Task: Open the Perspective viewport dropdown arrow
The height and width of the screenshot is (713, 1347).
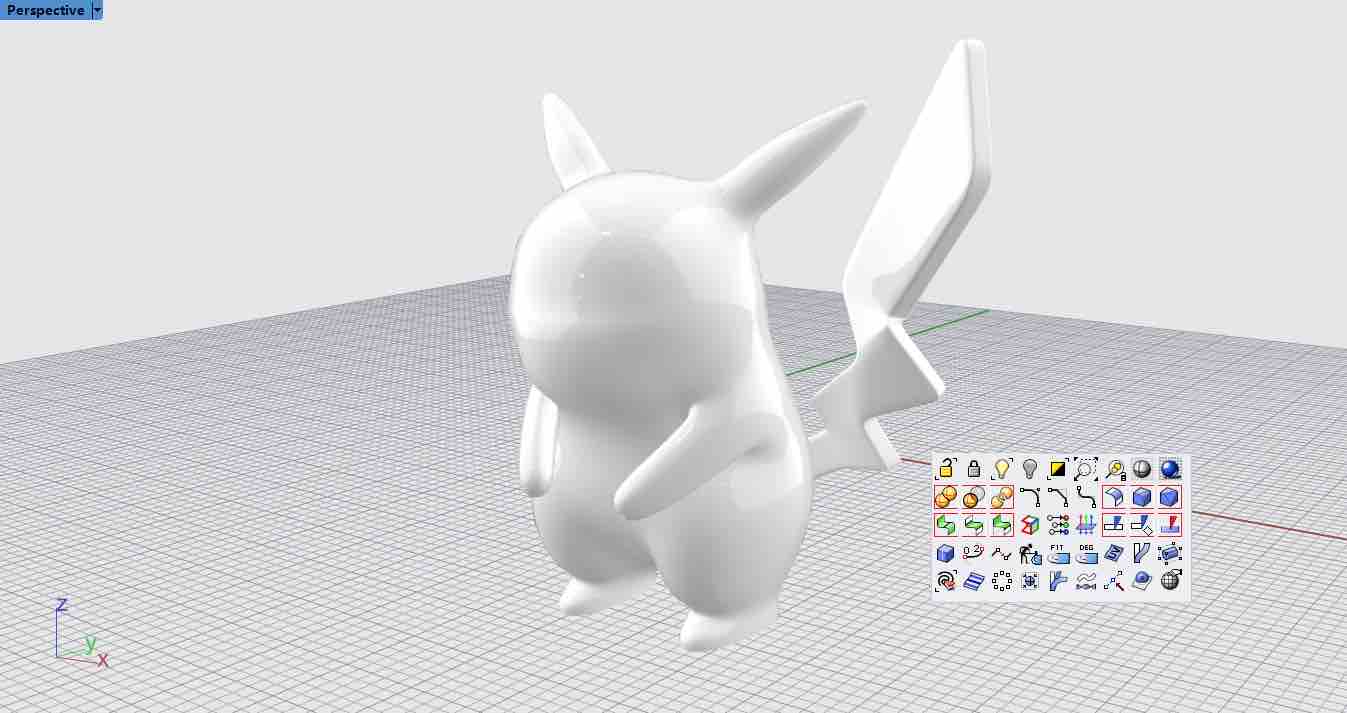Action: [95, 10]
